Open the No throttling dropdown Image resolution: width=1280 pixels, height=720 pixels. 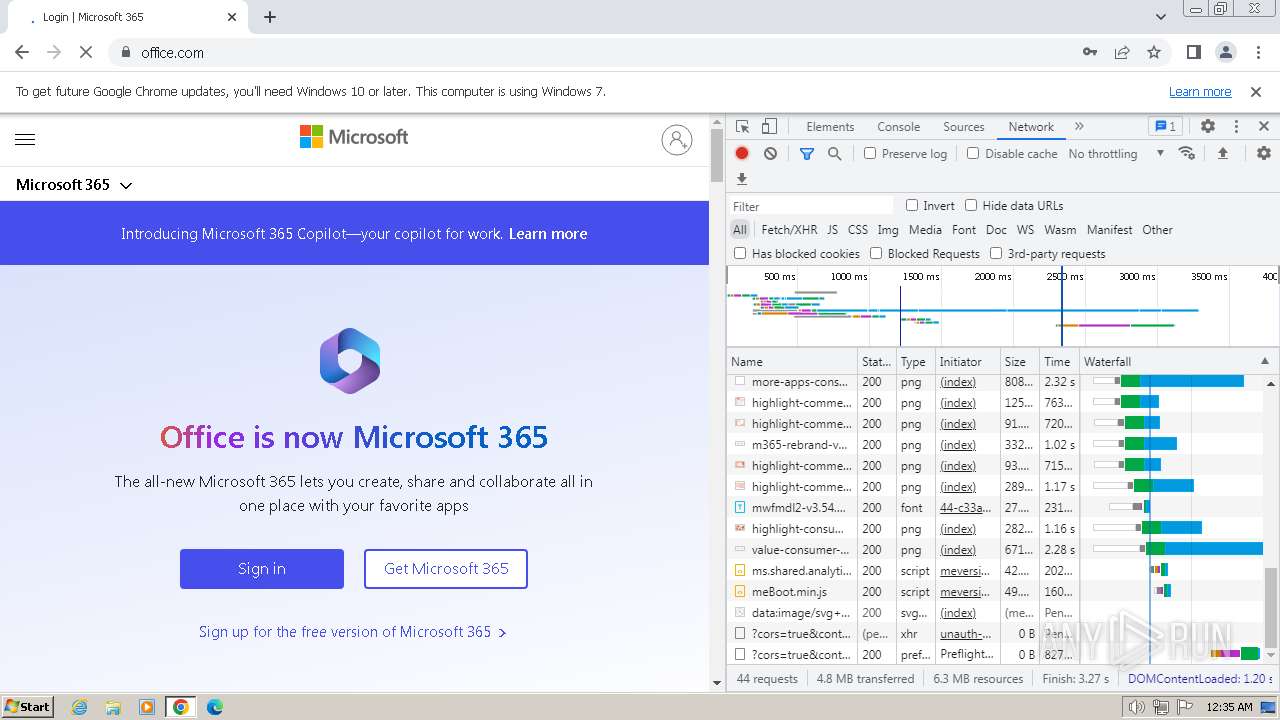(1116, 153)
